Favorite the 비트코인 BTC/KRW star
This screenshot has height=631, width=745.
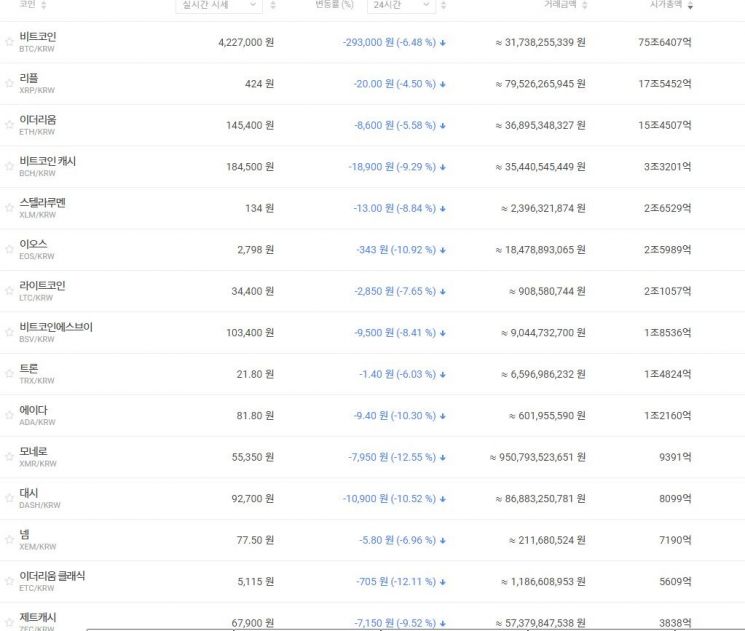click(9, 42)
